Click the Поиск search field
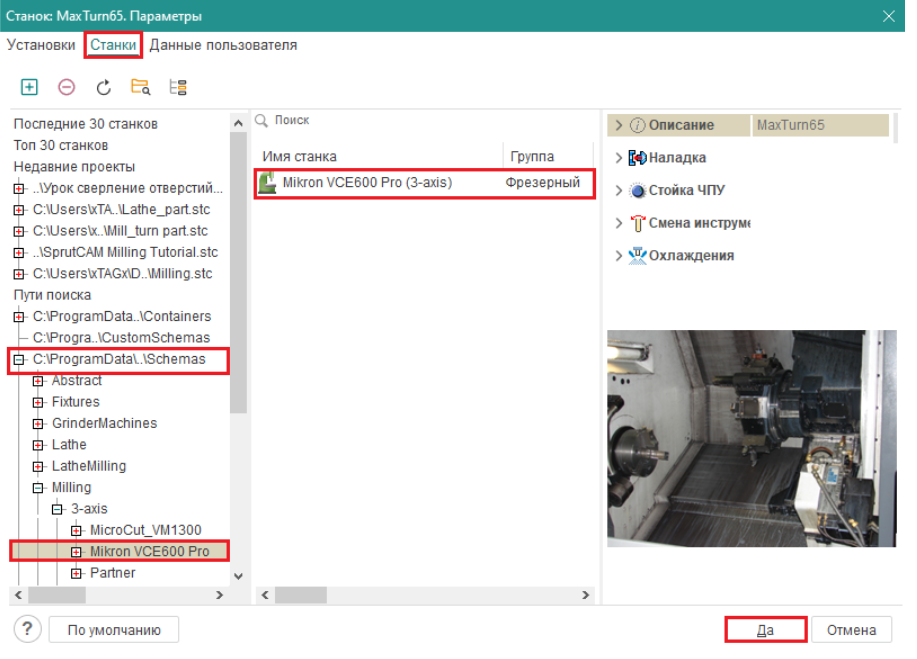This screenshot has height=659, width=917. pyautogui.click(x=420, y=120)
